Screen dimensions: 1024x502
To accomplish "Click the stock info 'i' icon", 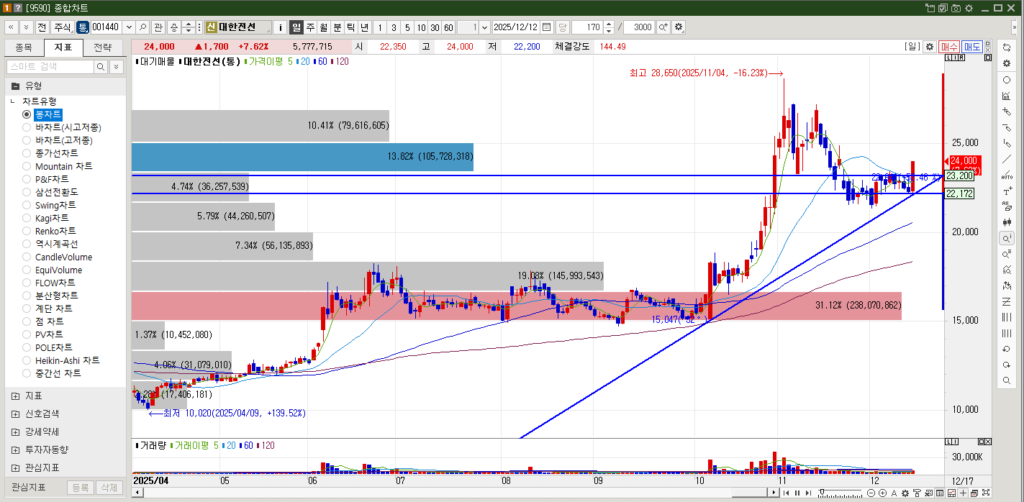I will pyautogui.click(x=280, y=27).
